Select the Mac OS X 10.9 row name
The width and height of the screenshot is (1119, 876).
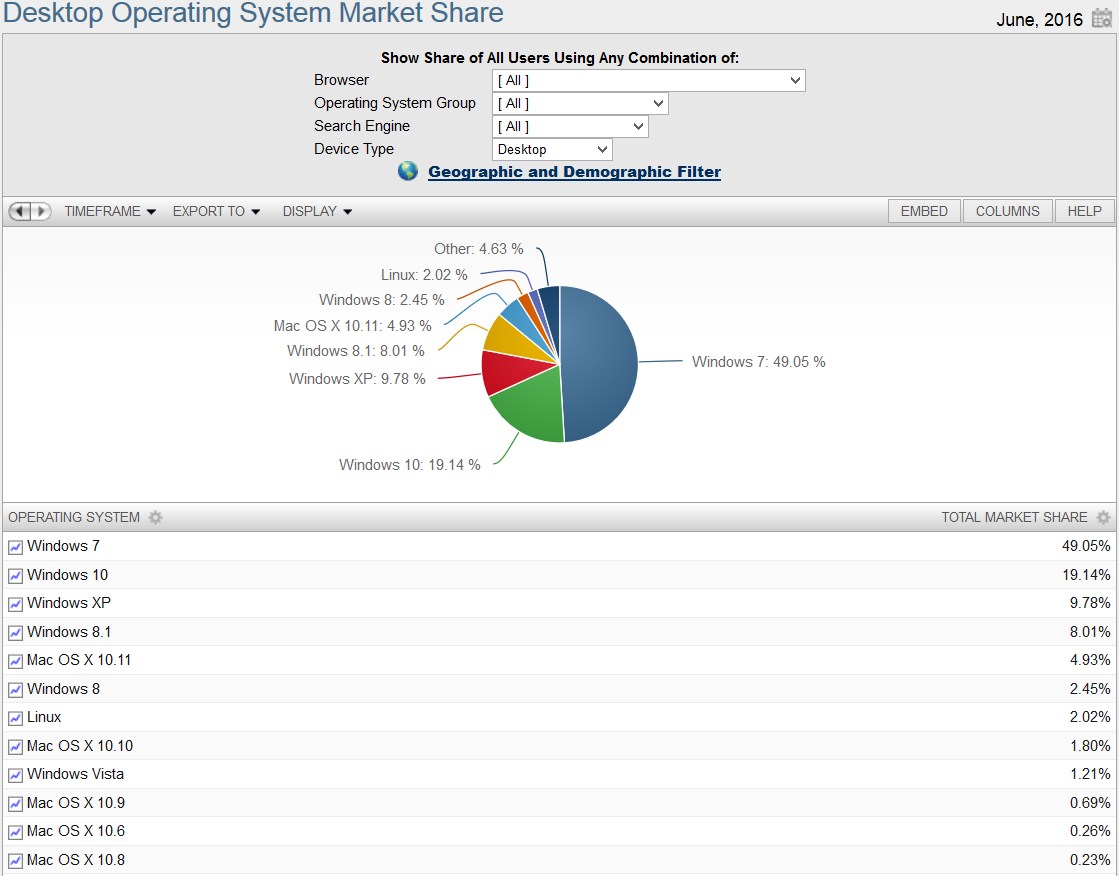[x=76, y=803]
